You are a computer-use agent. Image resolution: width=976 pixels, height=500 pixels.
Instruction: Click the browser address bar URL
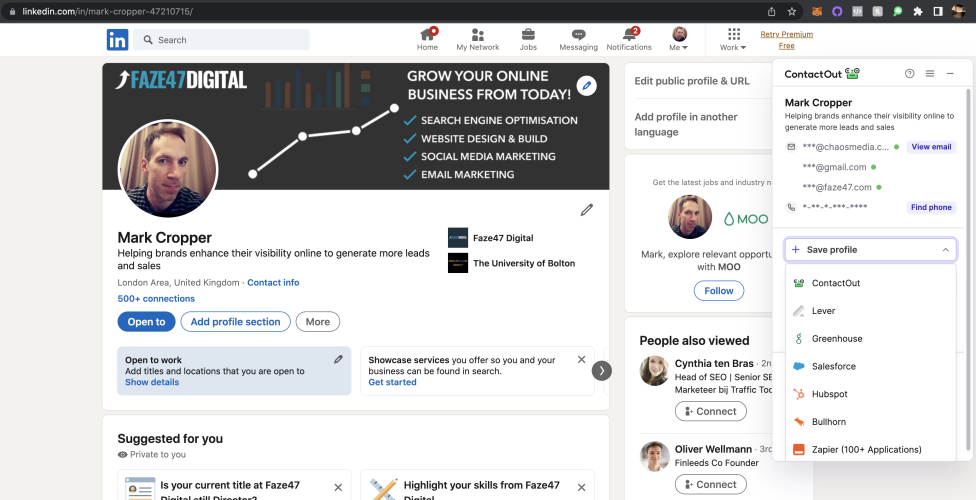click(x=107, y=11)
